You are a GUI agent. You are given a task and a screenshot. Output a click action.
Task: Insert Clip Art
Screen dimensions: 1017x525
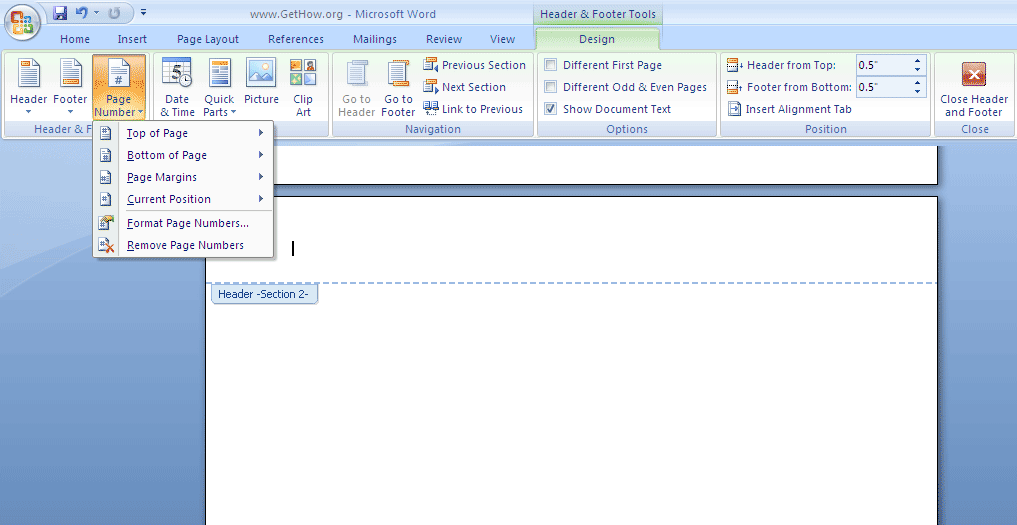[x=303, y=87]
